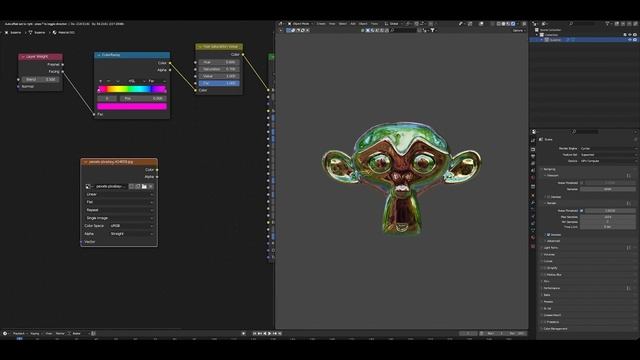Click the Max Samples field
Viewport: 640px width, 360px height.
pos(608,217)
